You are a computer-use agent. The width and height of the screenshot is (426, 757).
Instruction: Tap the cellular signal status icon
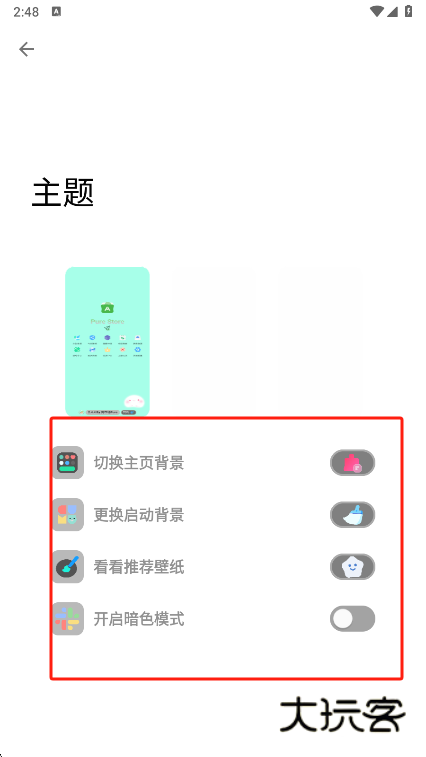pos(392,12)
